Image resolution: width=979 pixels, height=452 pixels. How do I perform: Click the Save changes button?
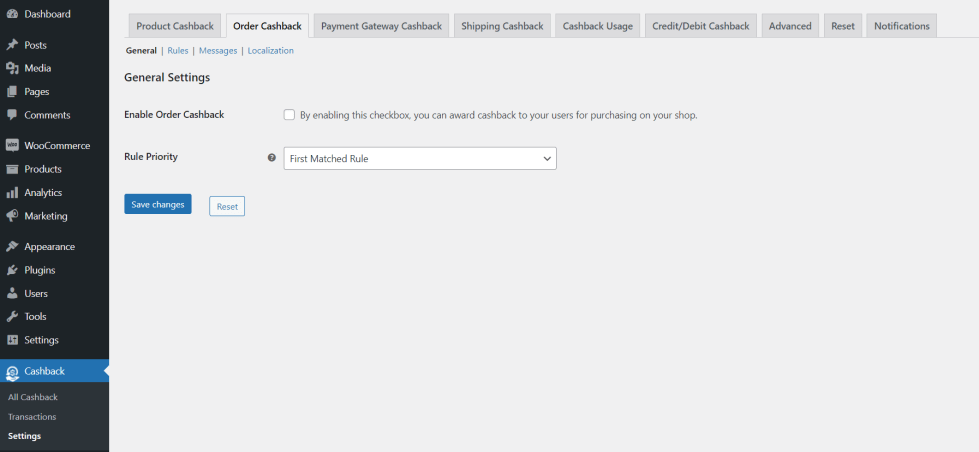(x=157, y=205)
